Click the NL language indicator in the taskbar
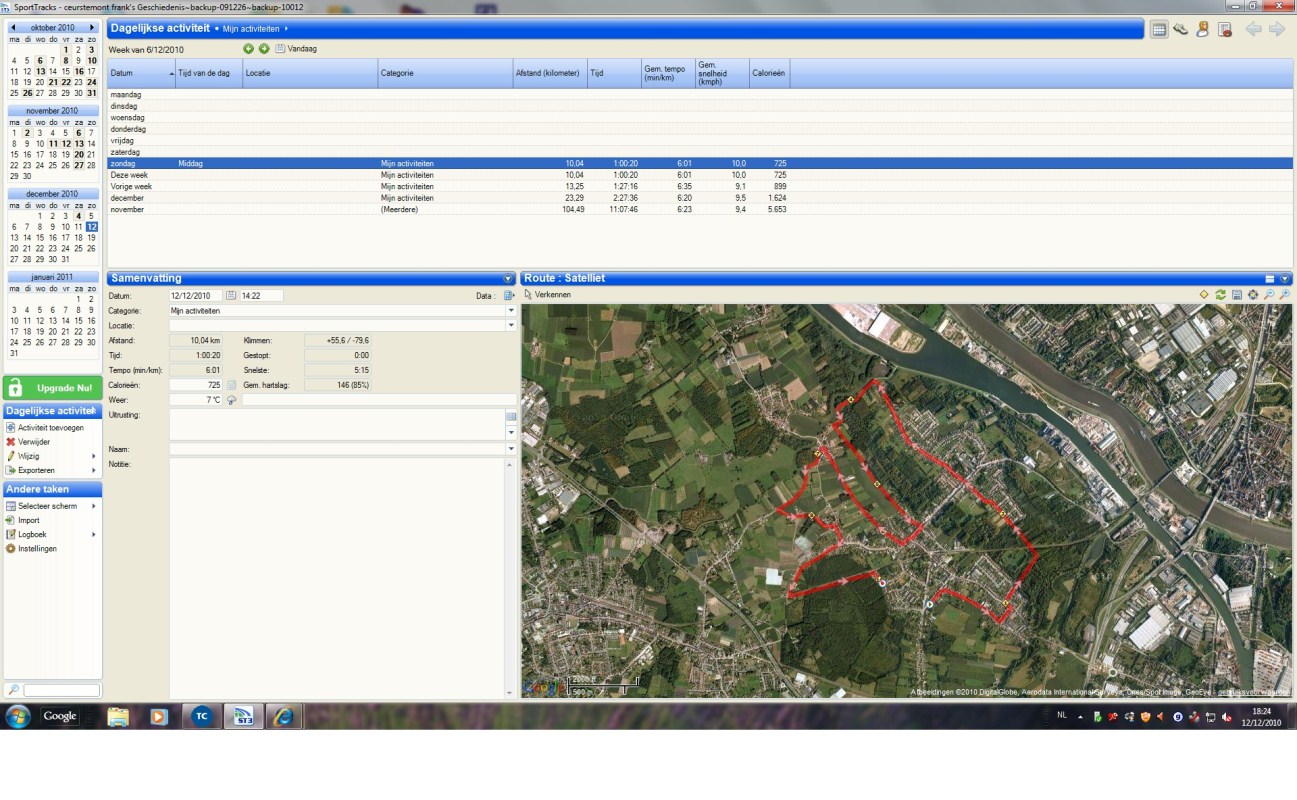Viewport: 1297px width, 800px height. click(1062, 716)
